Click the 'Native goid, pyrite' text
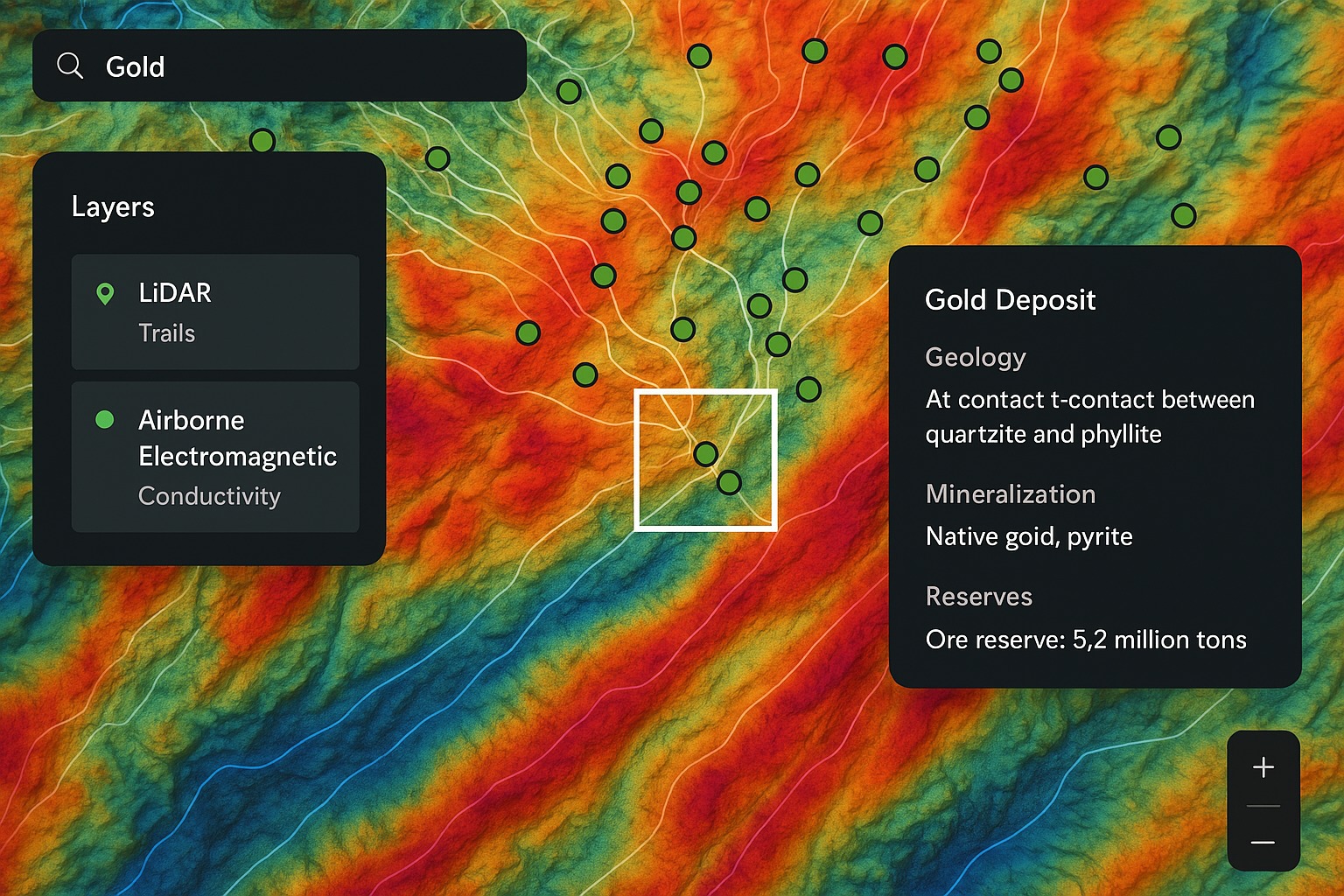 [x=1029, y=536]
